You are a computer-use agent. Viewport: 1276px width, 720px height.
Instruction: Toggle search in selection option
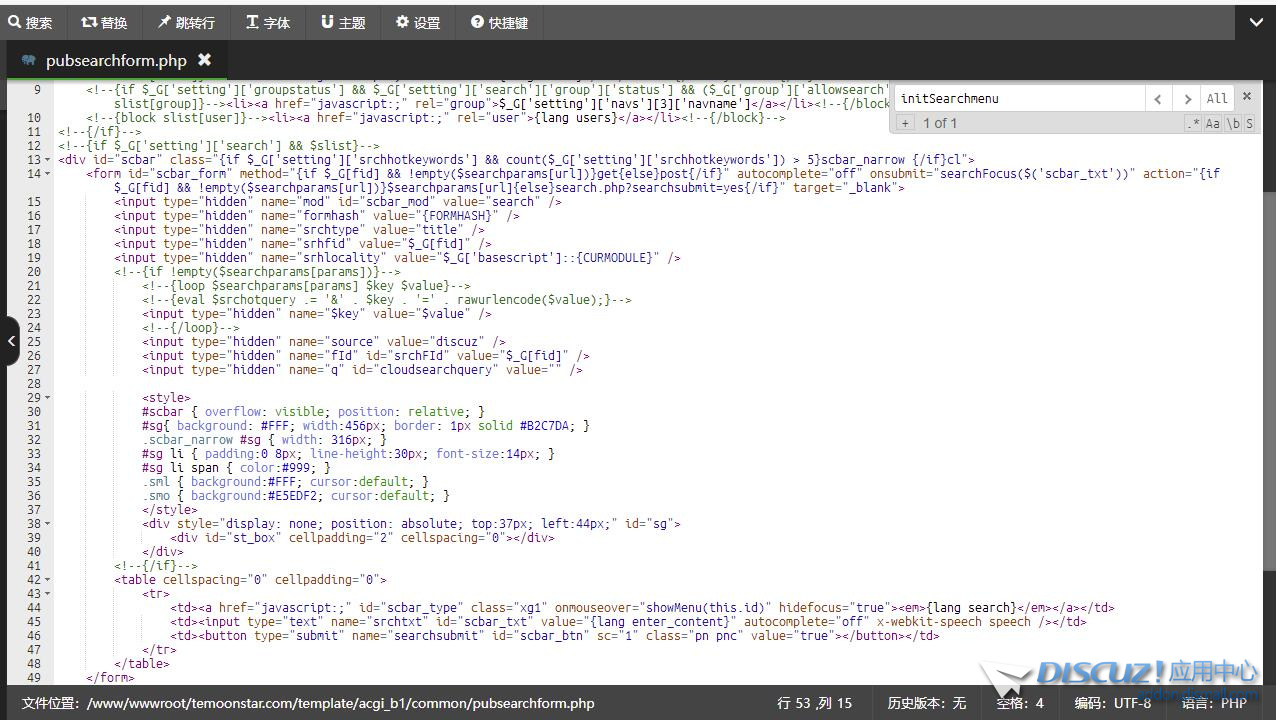(x=1249, y=123)
